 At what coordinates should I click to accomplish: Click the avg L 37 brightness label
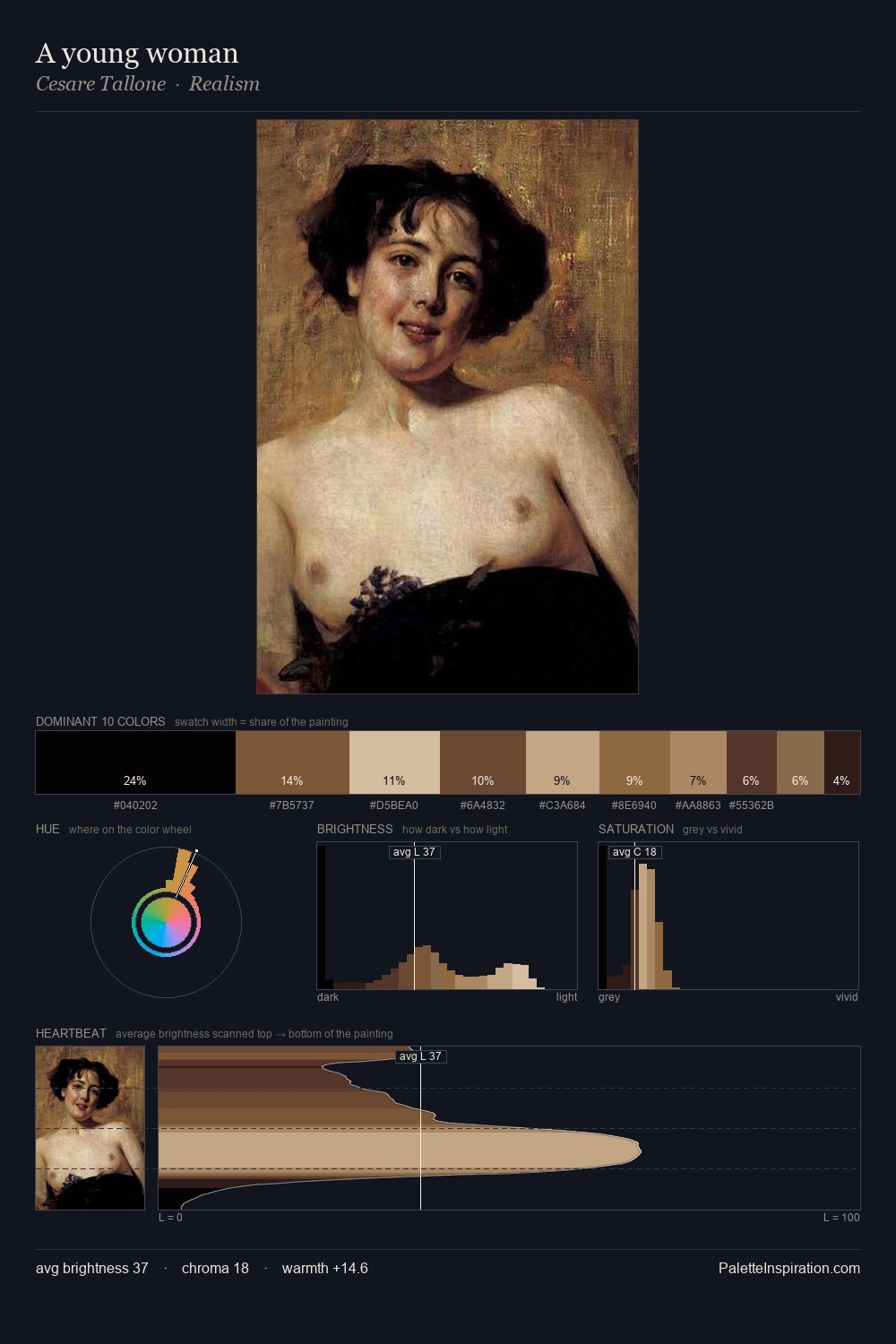coord(415,852)
